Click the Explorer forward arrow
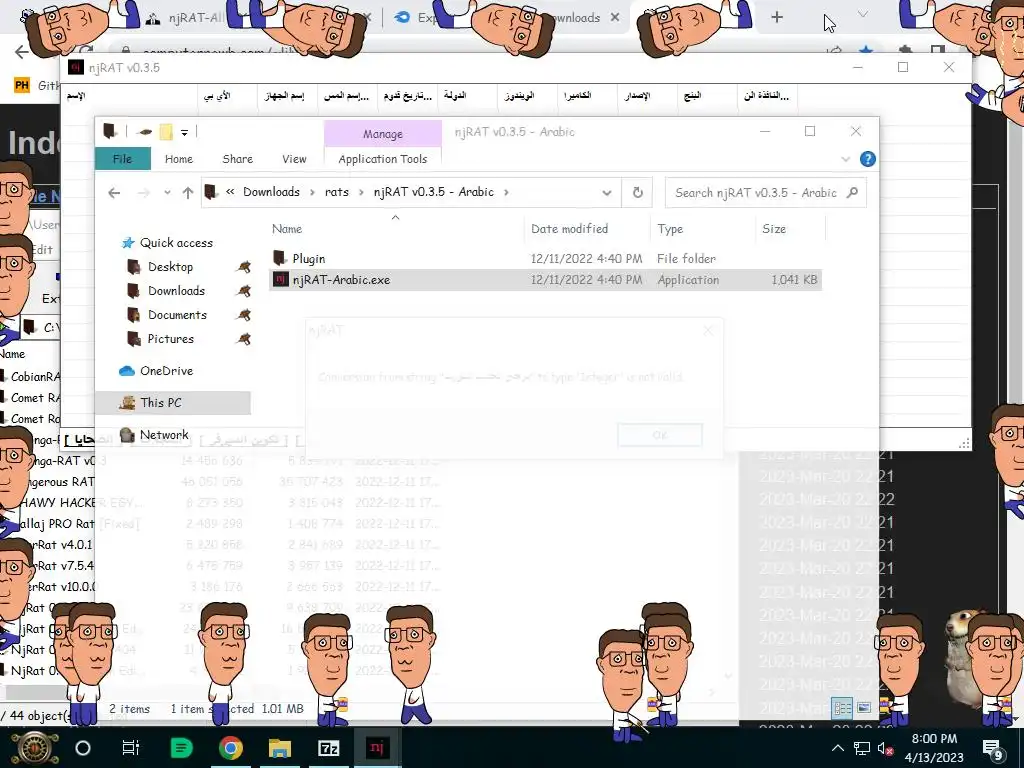Image resolution: width=1024 pixels, height=768 pixels. [144, 193]
